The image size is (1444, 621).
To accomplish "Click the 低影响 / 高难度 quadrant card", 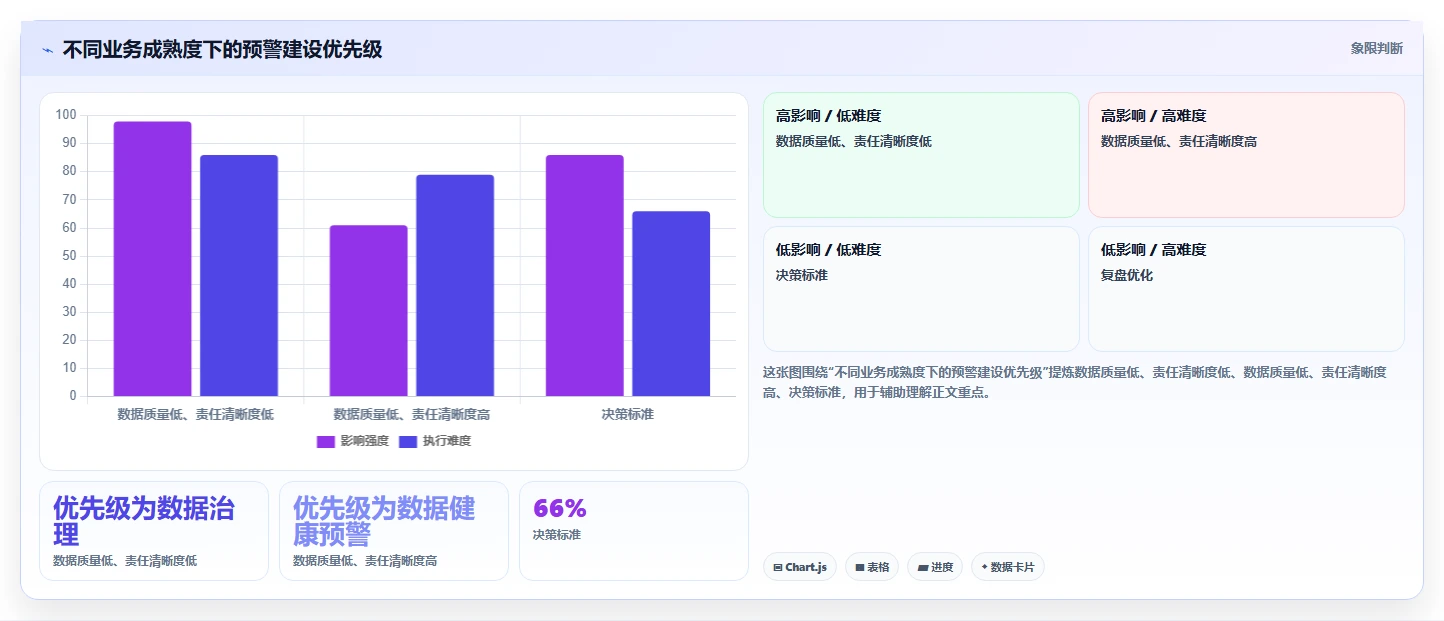I will tap(1246, 289).
